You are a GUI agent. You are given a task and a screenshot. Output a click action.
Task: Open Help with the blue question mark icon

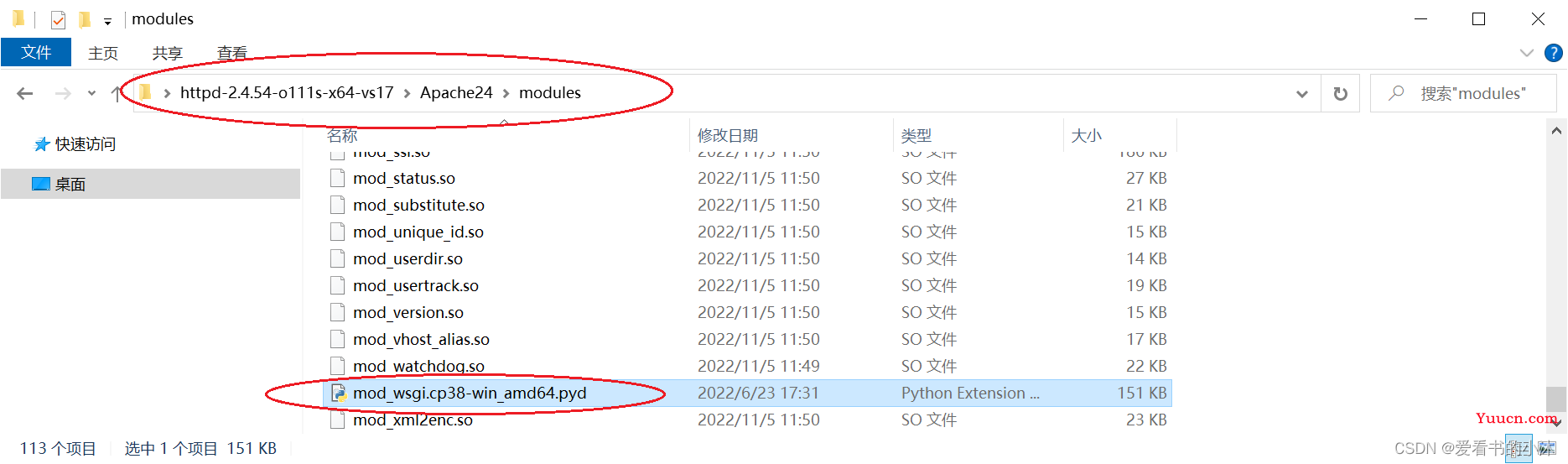click(x=1553, y=53)
